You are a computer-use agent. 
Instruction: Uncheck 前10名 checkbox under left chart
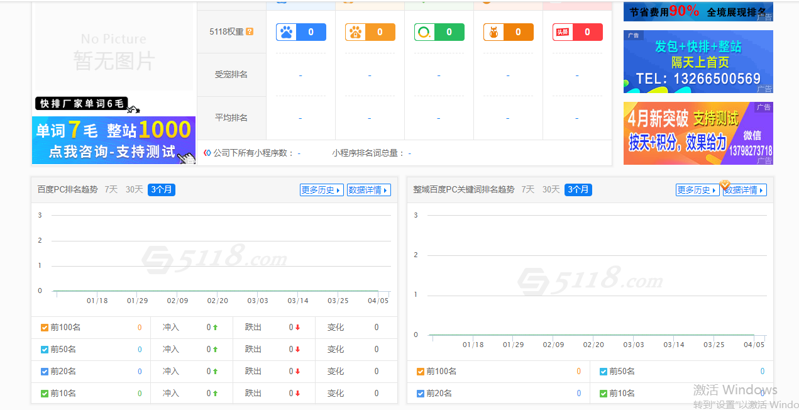point(44,394)
